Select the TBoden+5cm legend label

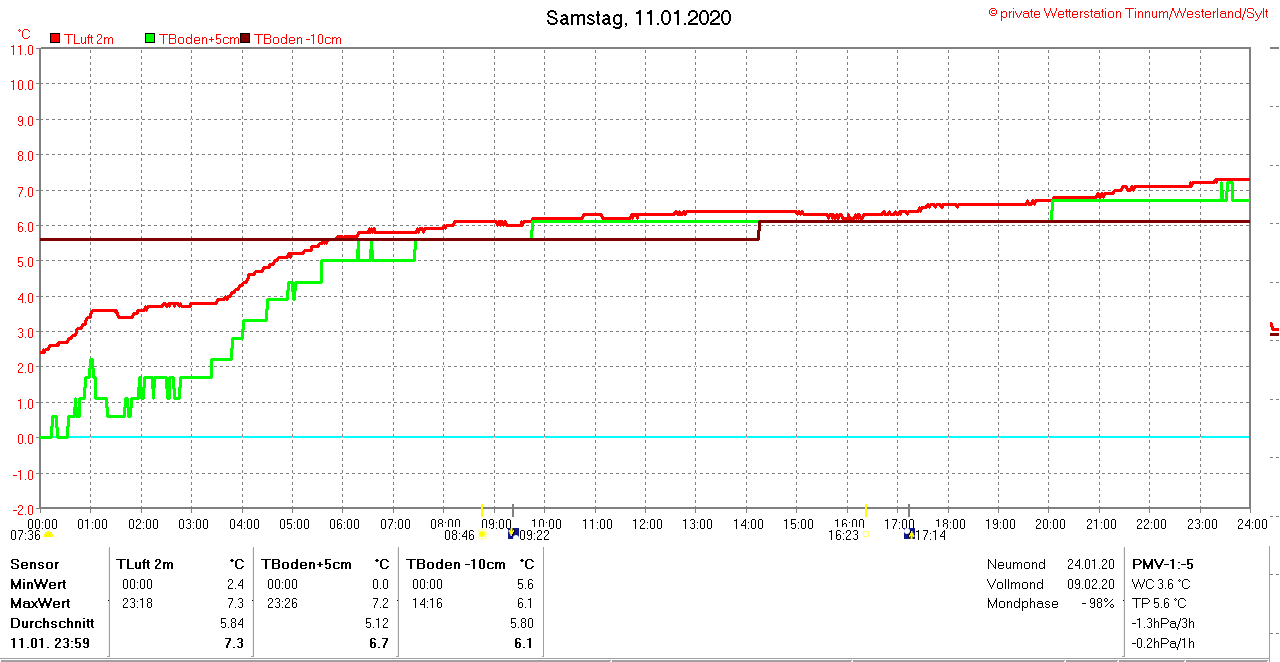199,39
